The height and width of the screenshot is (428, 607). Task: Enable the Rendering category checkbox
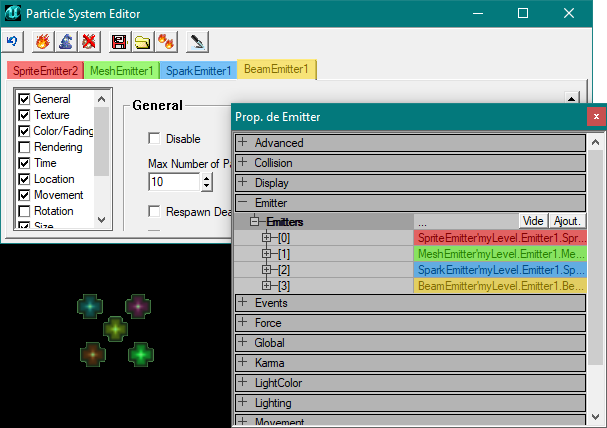[25, 147]
